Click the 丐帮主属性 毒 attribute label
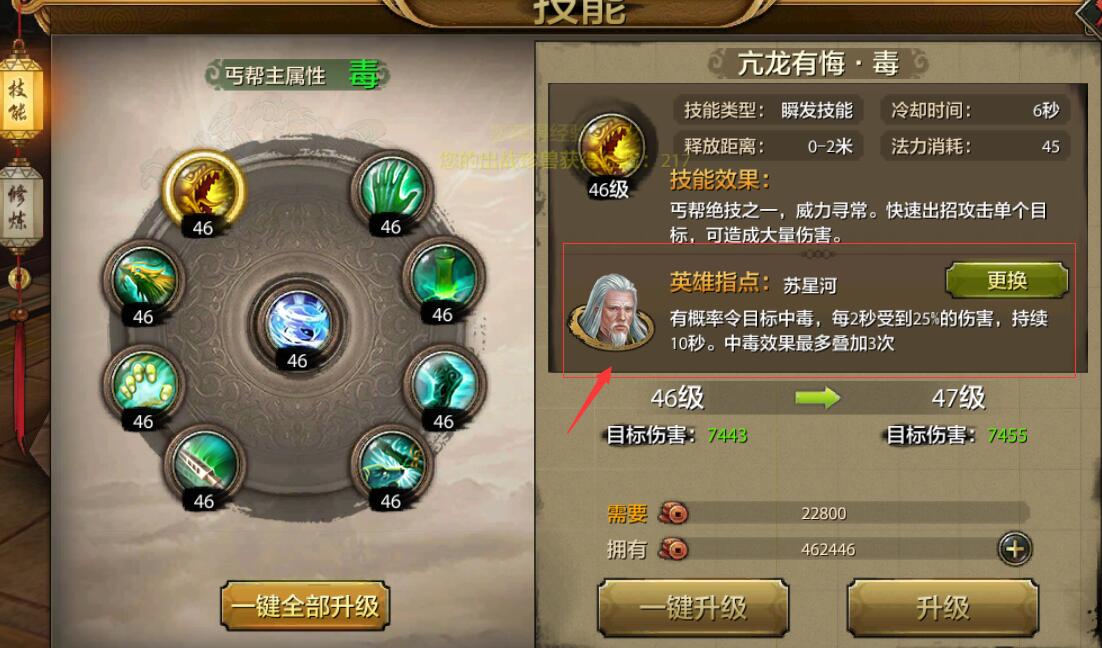Viewport: 1102px width, 648px height. tap(297, 74)
